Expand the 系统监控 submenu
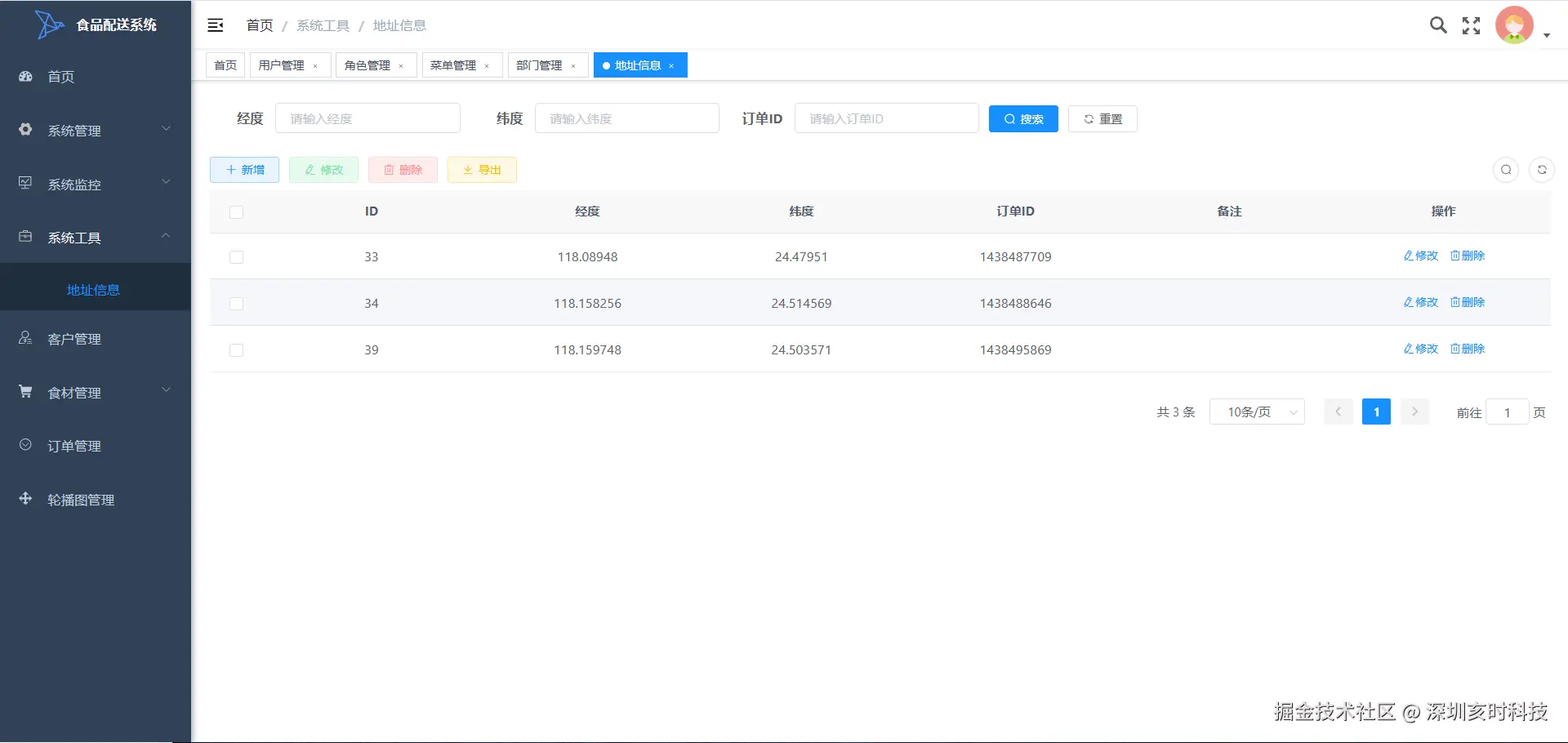The image size is (1568, 743). click(x=166, y=182)
